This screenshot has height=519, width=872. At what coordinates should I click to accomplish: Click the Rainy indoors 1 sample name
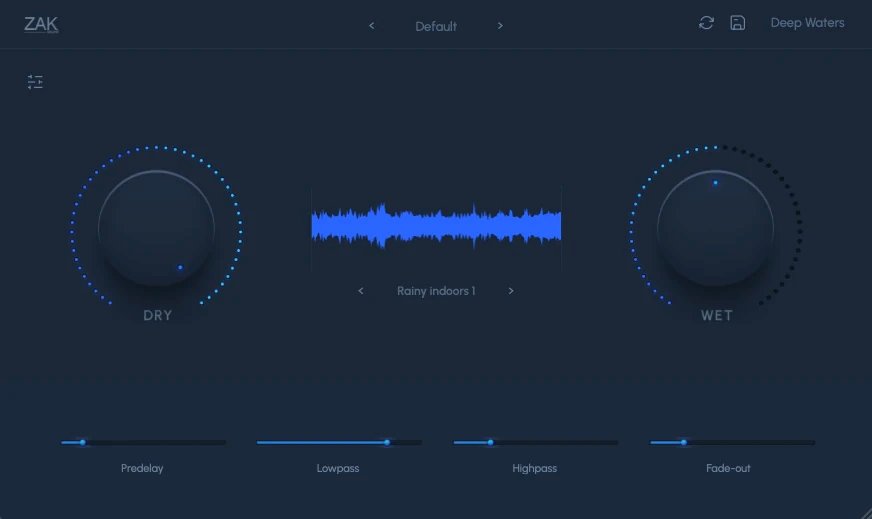click(x=436, y=291)
